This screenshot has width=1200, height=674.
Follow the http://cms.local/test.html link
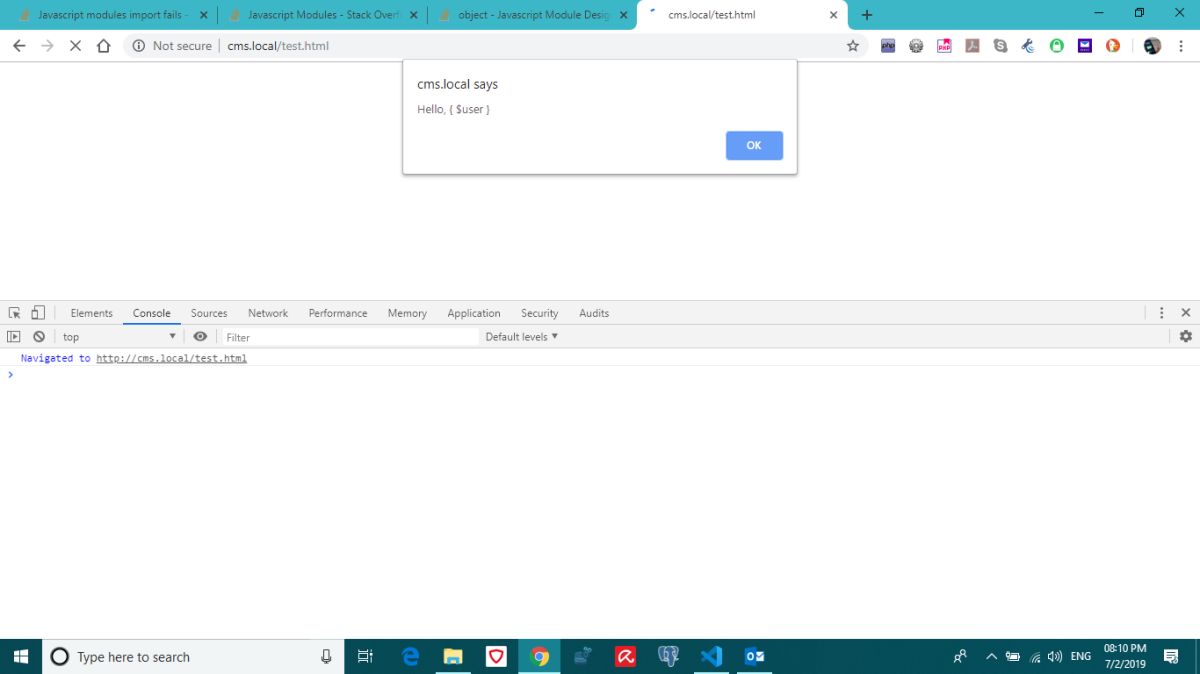[171, 358]
